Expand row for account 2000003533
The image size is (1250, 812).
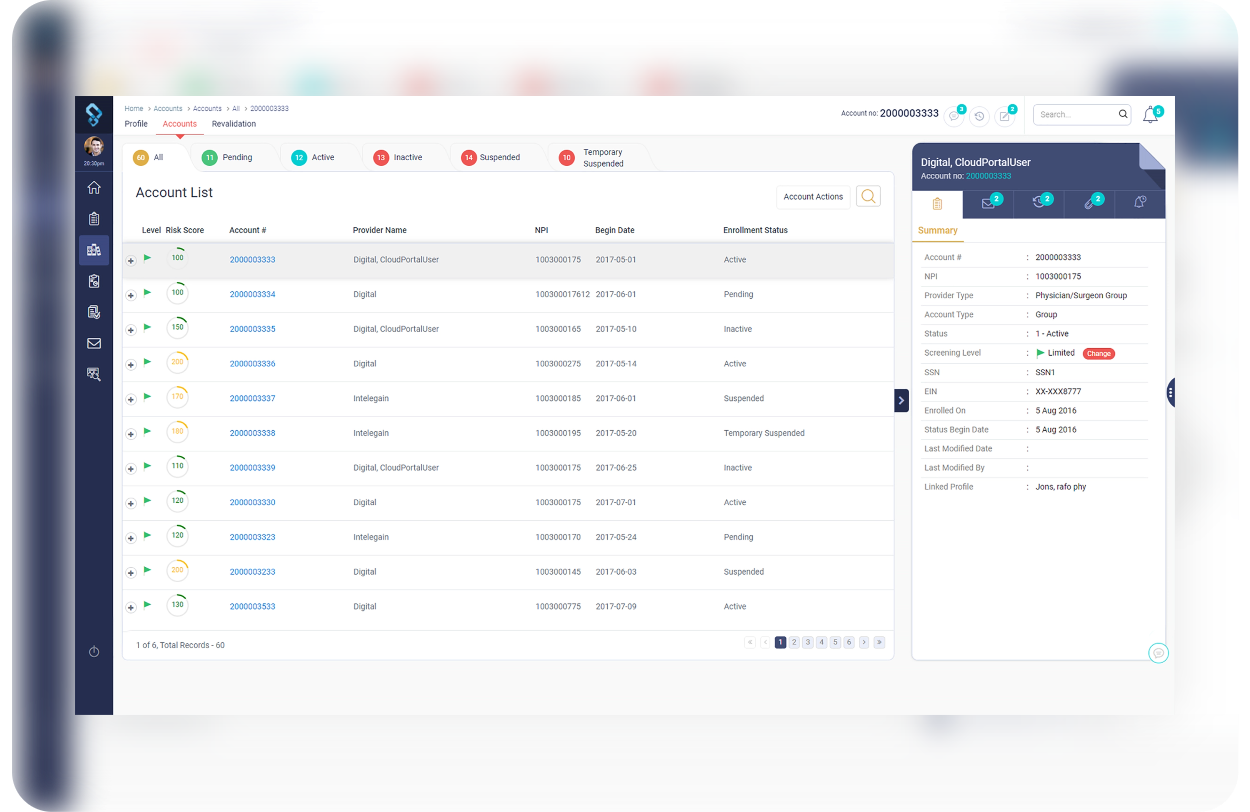(x=131, y=608)
